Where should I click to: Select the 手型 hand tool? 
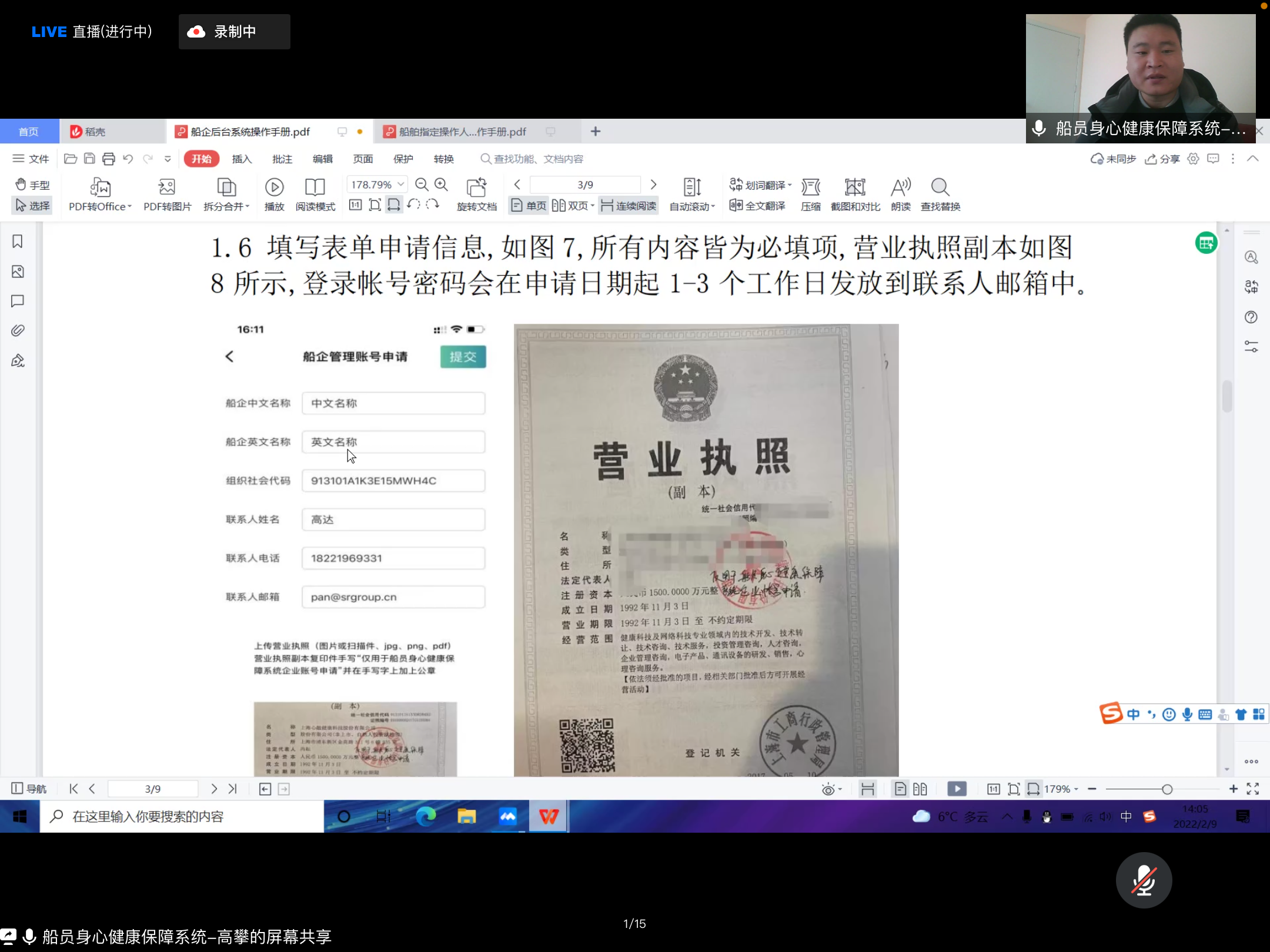click(32, 185)
